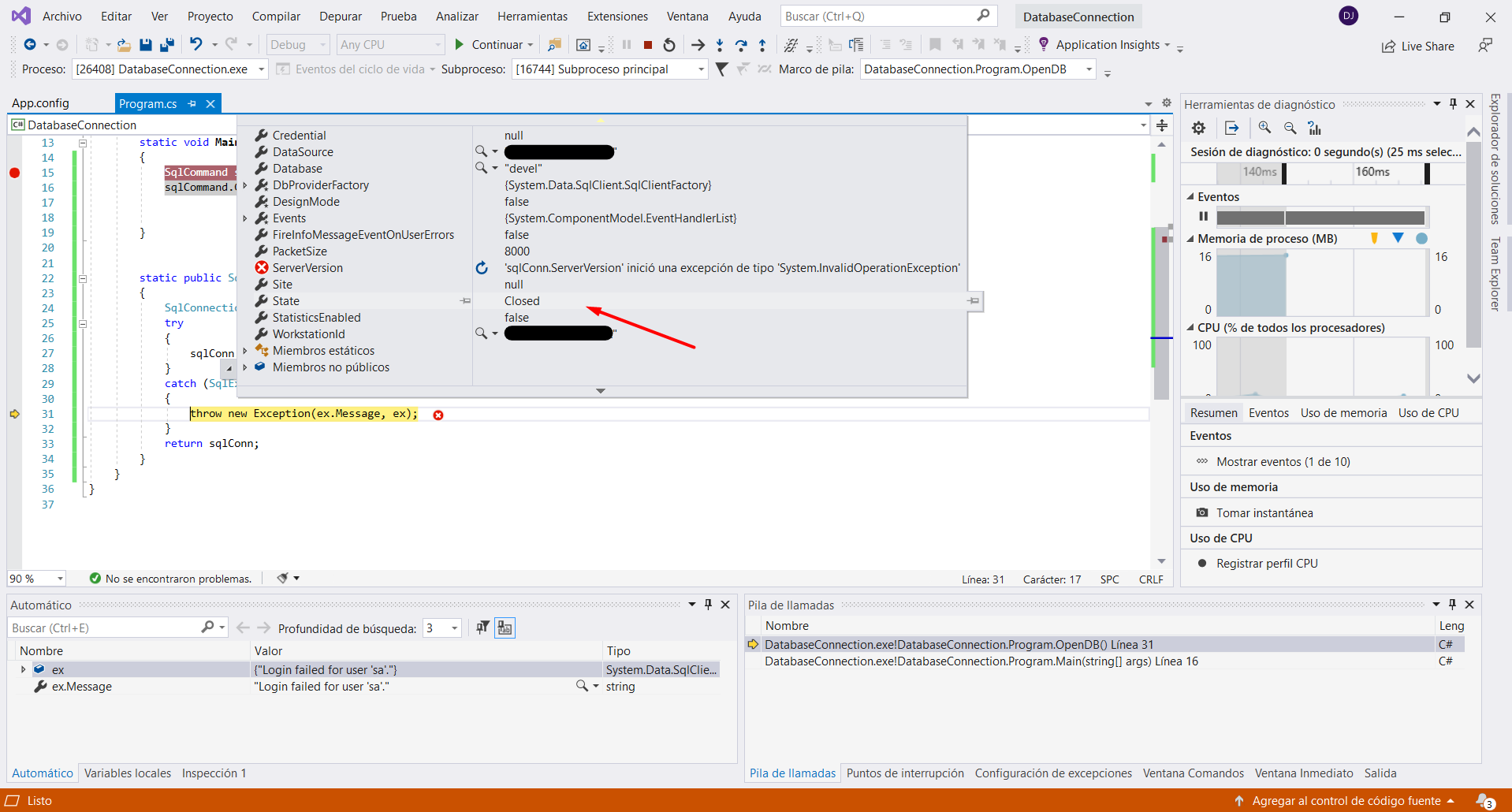Zoom in on the diagnostic timeline

(1264, 128)
